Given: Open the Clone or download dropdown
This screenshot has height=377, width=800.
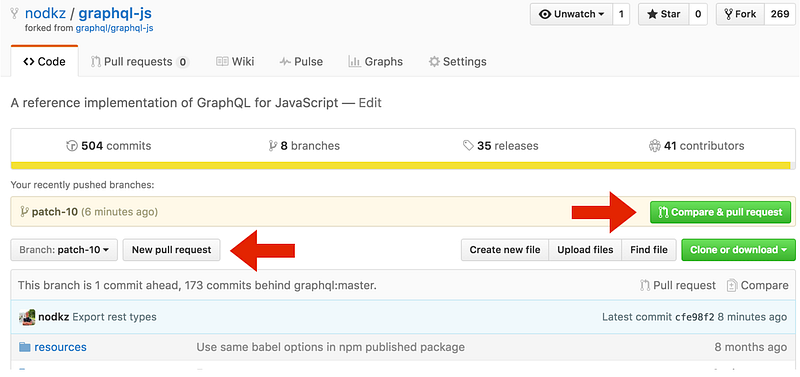Looking at the screenshot, I should [x=738, y=250].
